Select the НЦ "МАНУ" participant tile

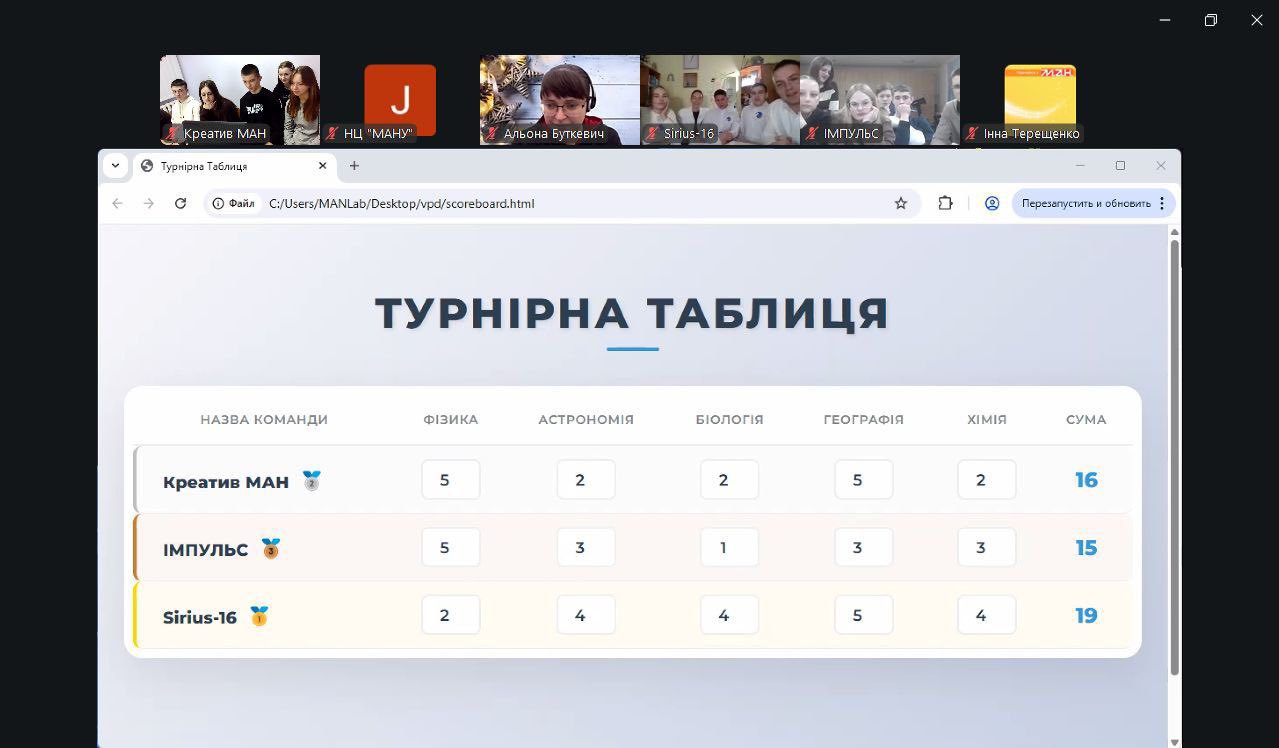399,100
